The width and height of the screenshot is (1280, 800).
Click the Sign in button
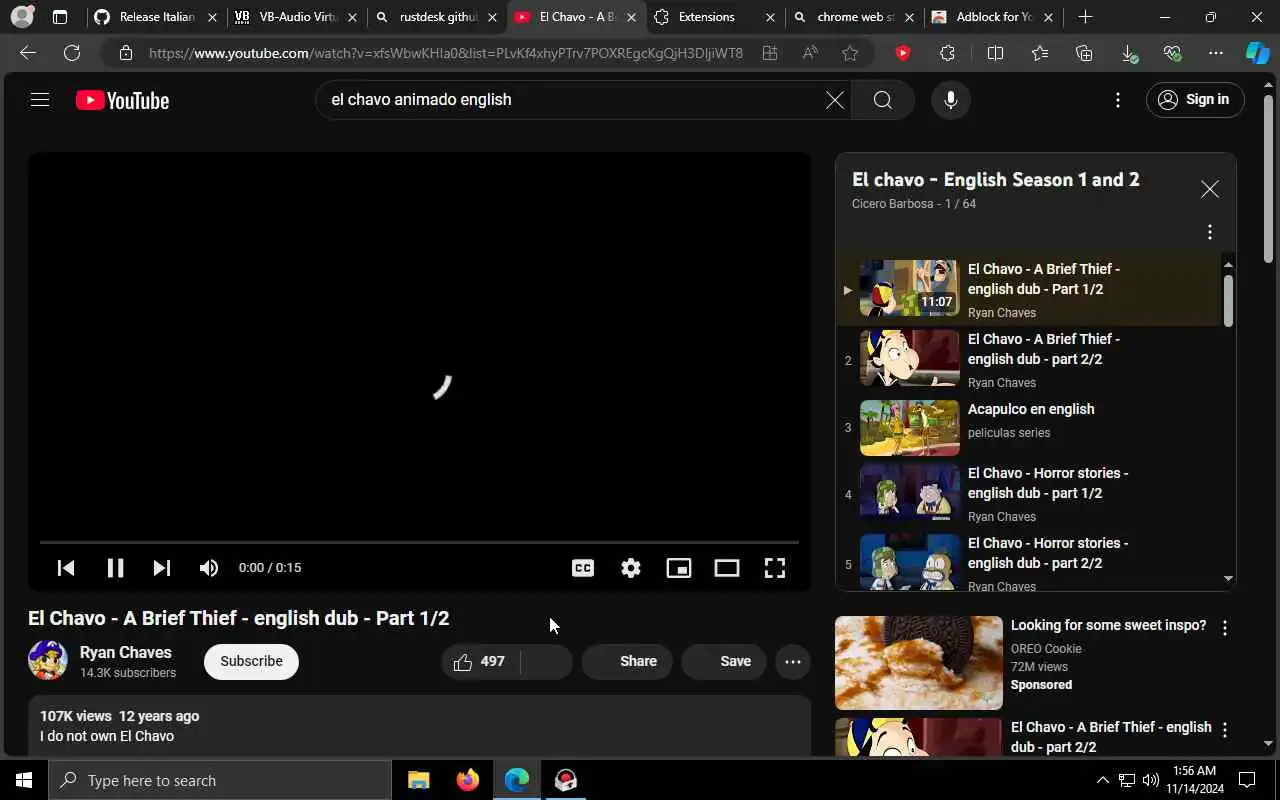click(1194, 100)
